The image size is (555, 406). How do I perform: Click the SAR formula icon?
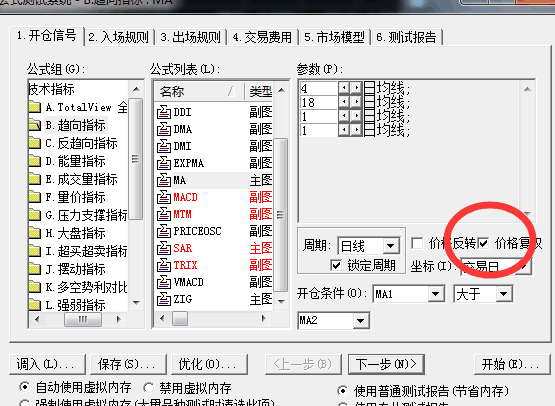point(164,248)
